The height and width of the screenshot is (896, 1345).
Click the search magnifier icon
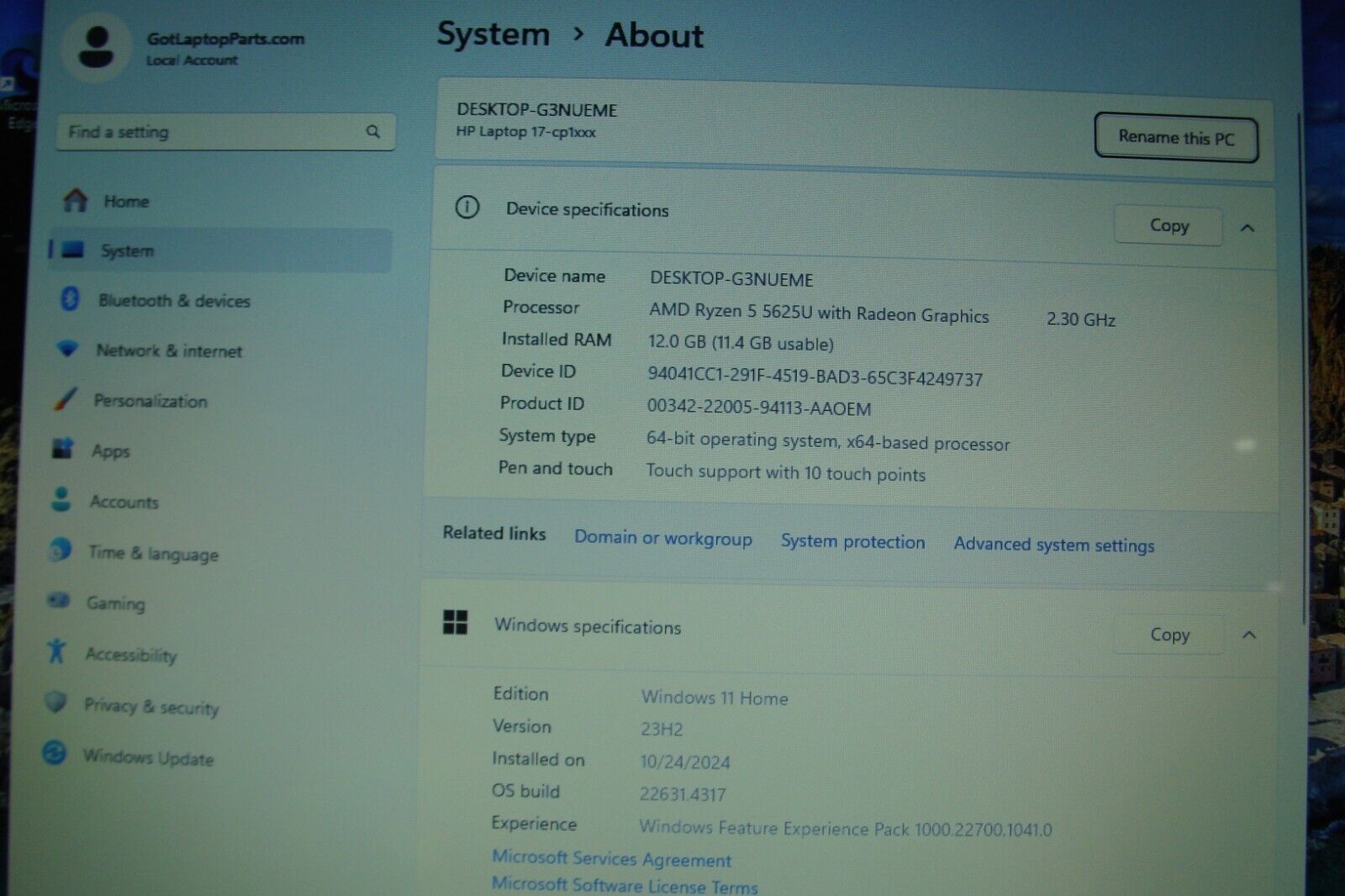pyautogui.click(x=372, y=132)
